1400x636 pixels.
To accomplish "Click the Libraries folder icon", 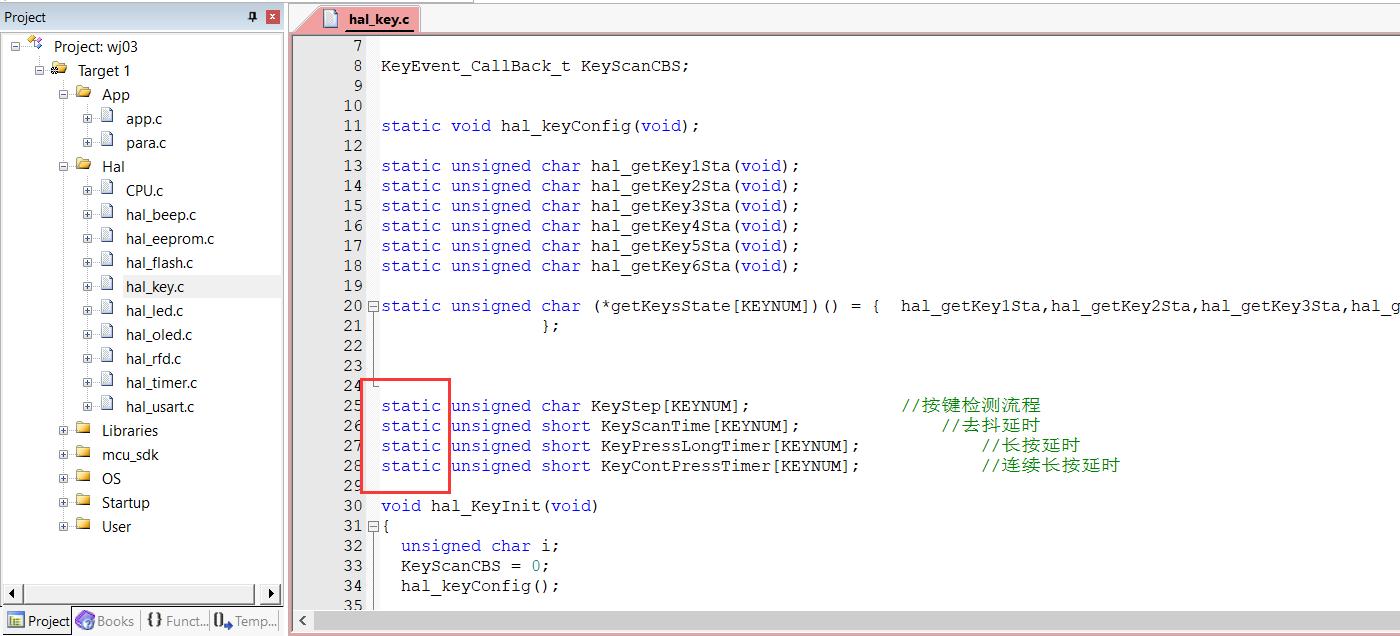I will pyautogui.click(x=83, y=429).
